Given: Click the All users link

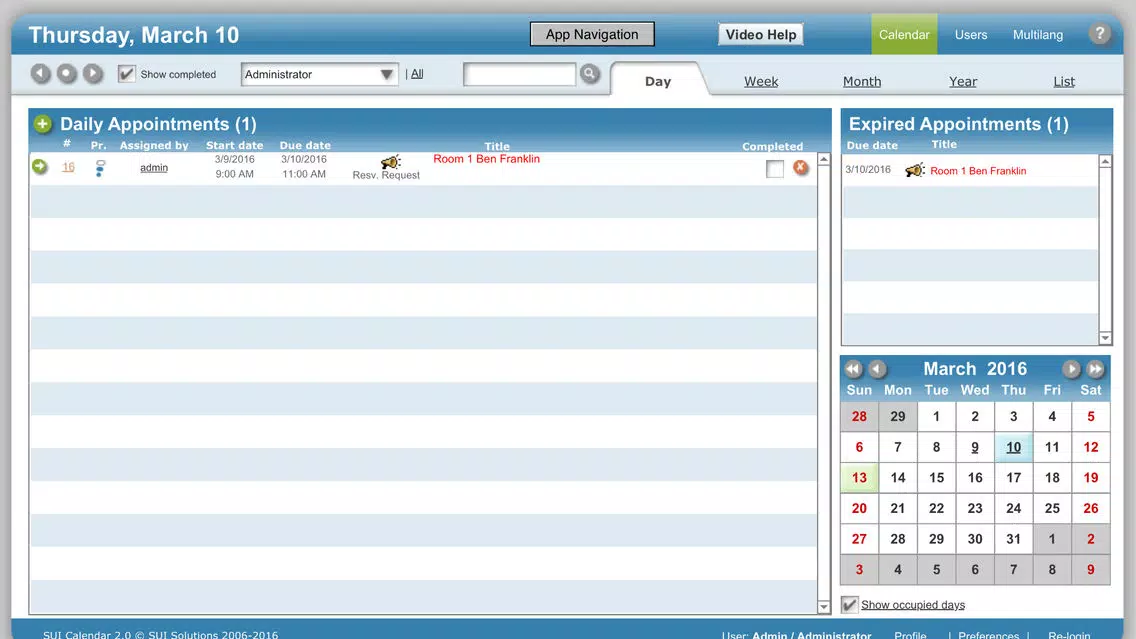Looking at the screenshot, I should (x=417, y=74).
